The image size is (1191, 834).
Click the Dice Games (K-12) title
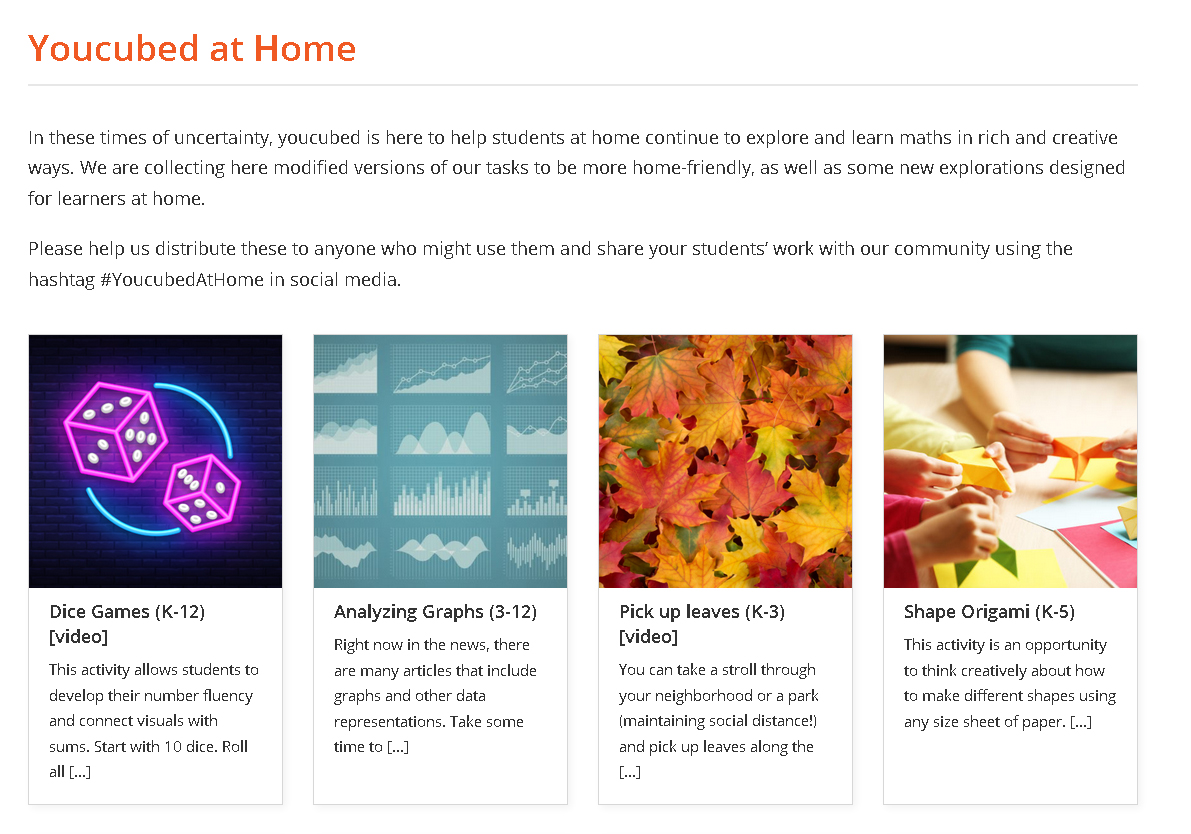pos(127,612)
